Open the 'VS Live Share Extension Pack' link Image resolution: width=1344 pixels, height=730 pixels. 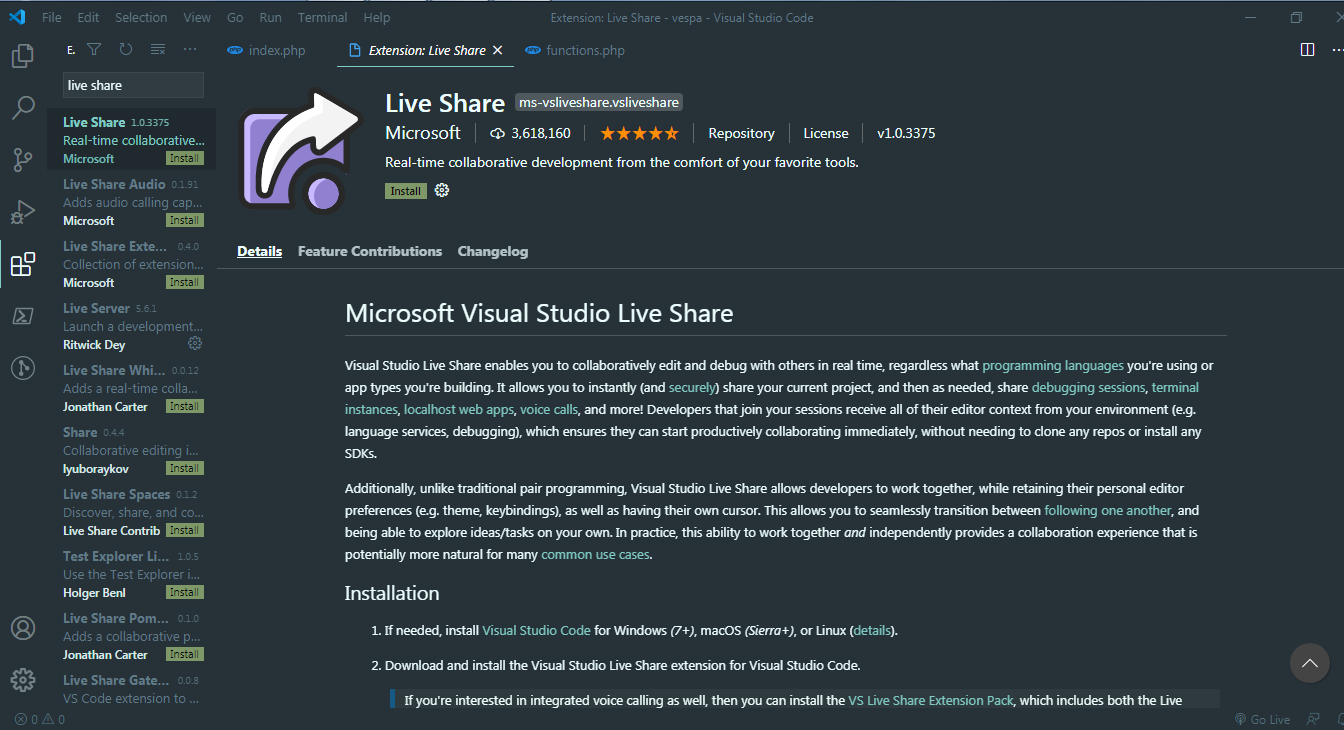point(931,700)
